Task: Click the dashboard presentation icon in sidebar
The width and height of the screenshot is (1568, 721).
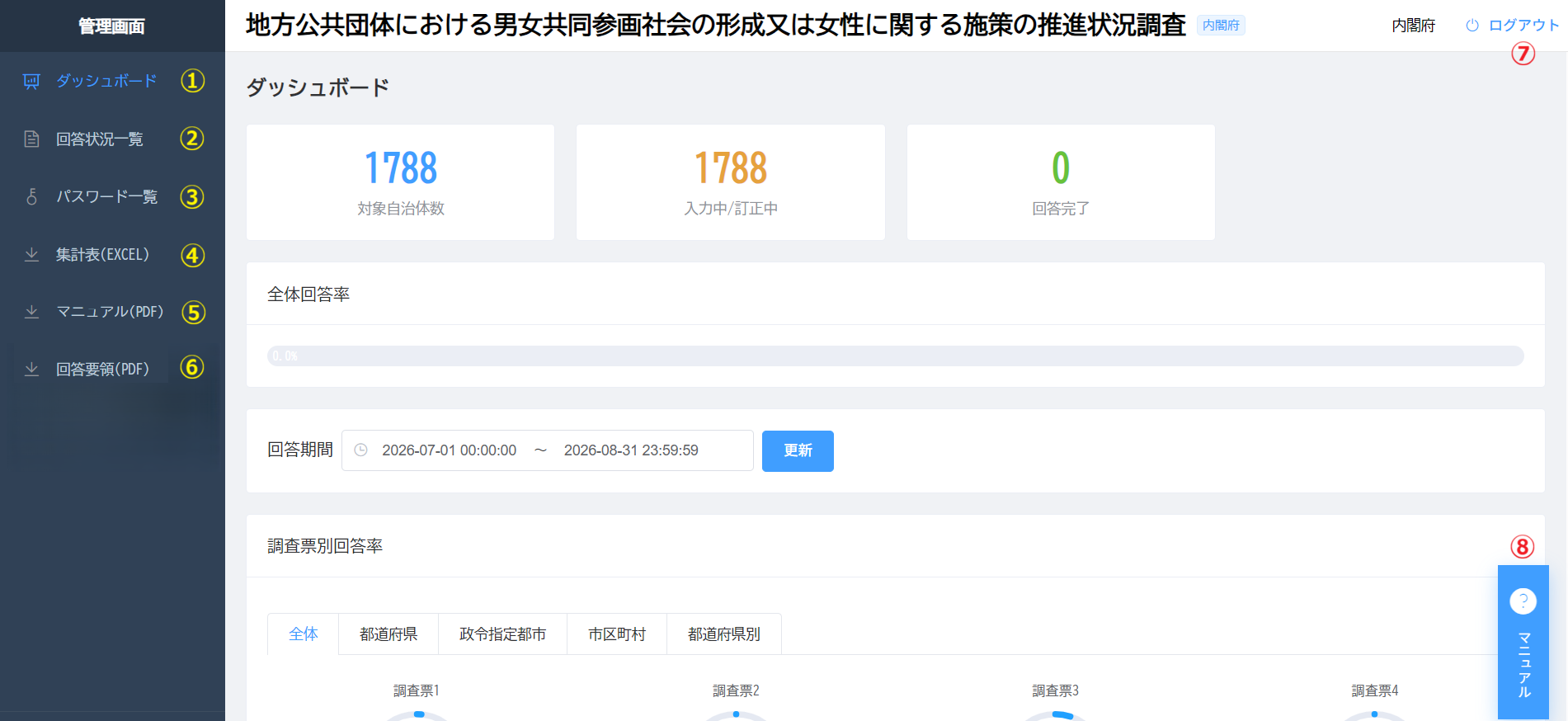Action: (x=31, y=81)
